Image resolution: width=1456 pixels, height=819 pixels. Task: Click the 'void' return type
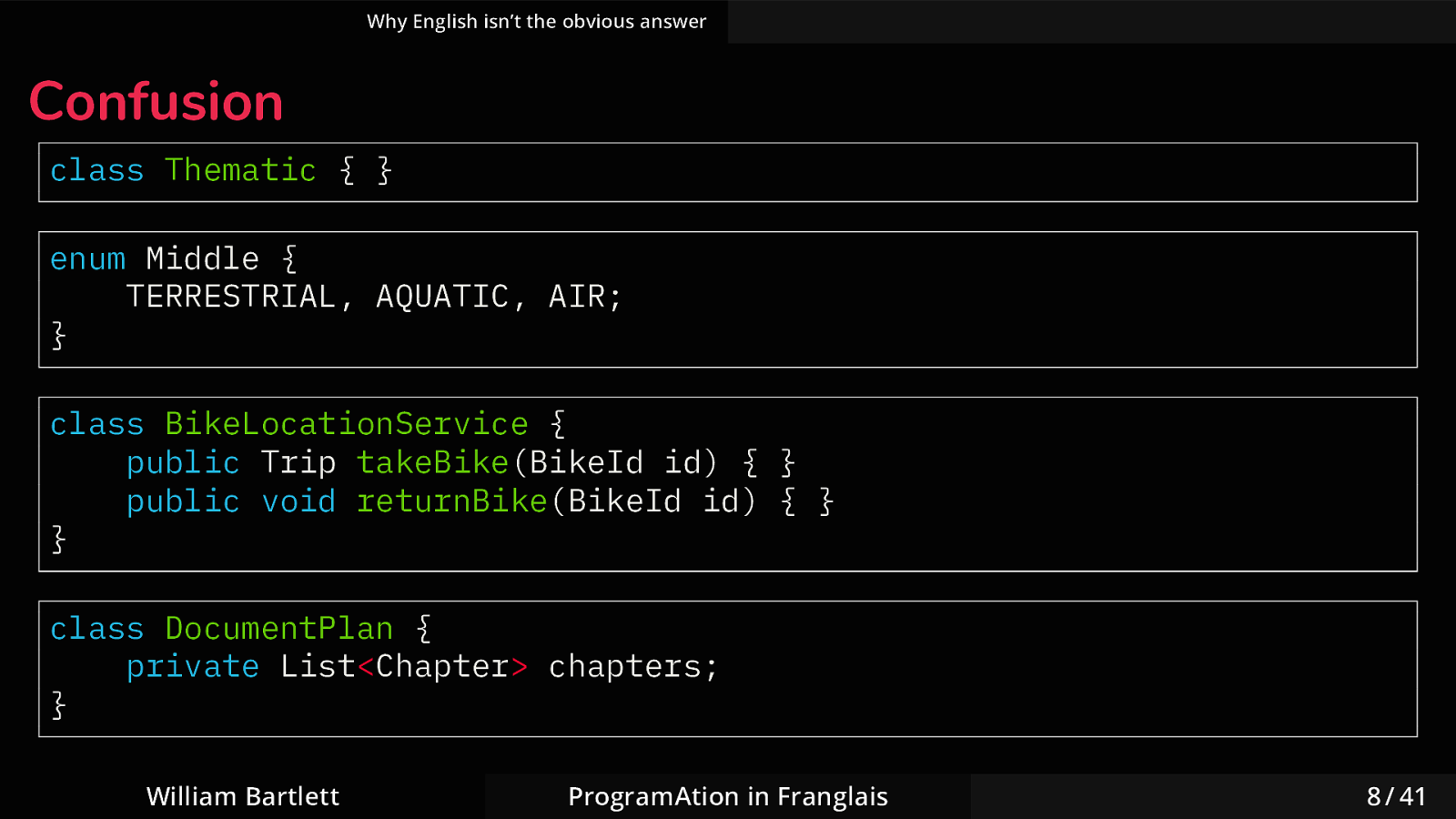click(x=298, y=501)
